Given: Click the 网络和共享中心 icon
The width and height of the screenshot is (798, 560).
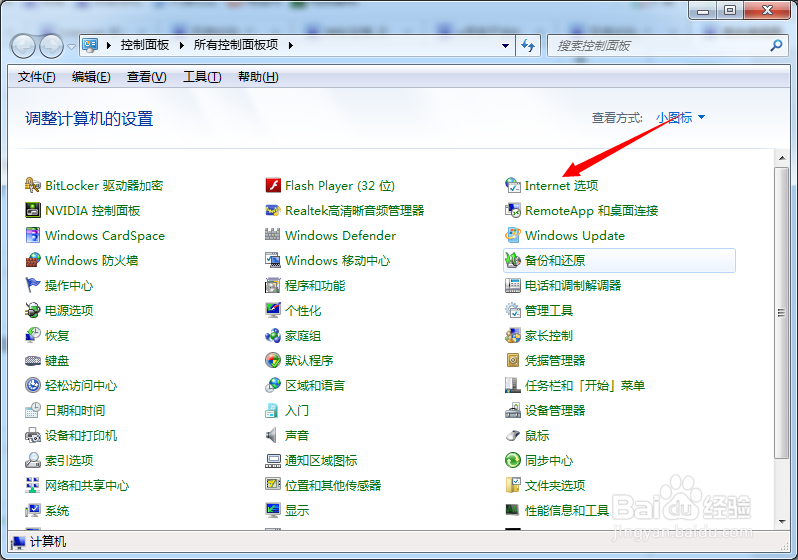Looking at the screenshot, I should point(33,485).
